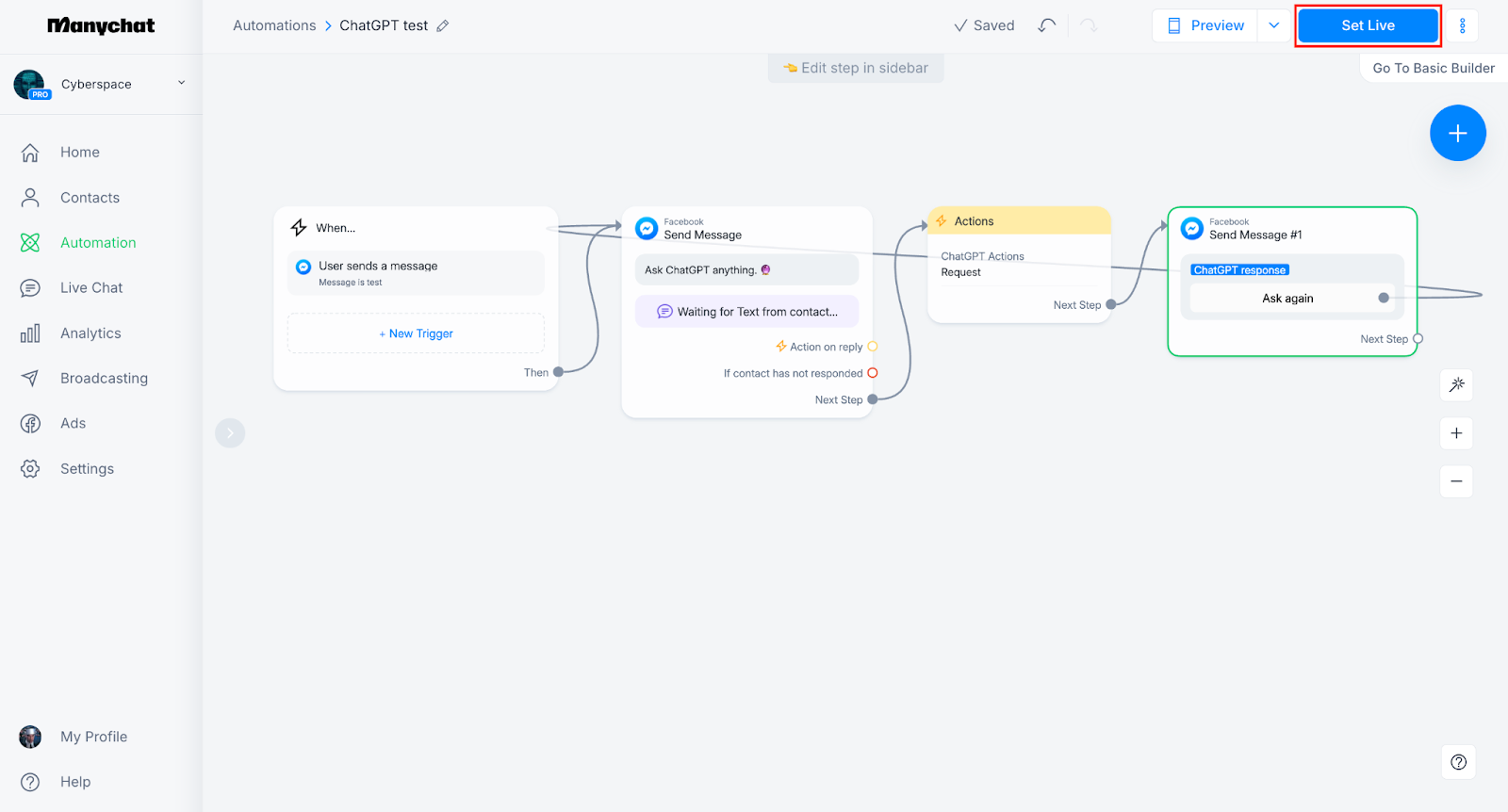
Task: Select the Automation atom icon
Action: tap(30, 242)
